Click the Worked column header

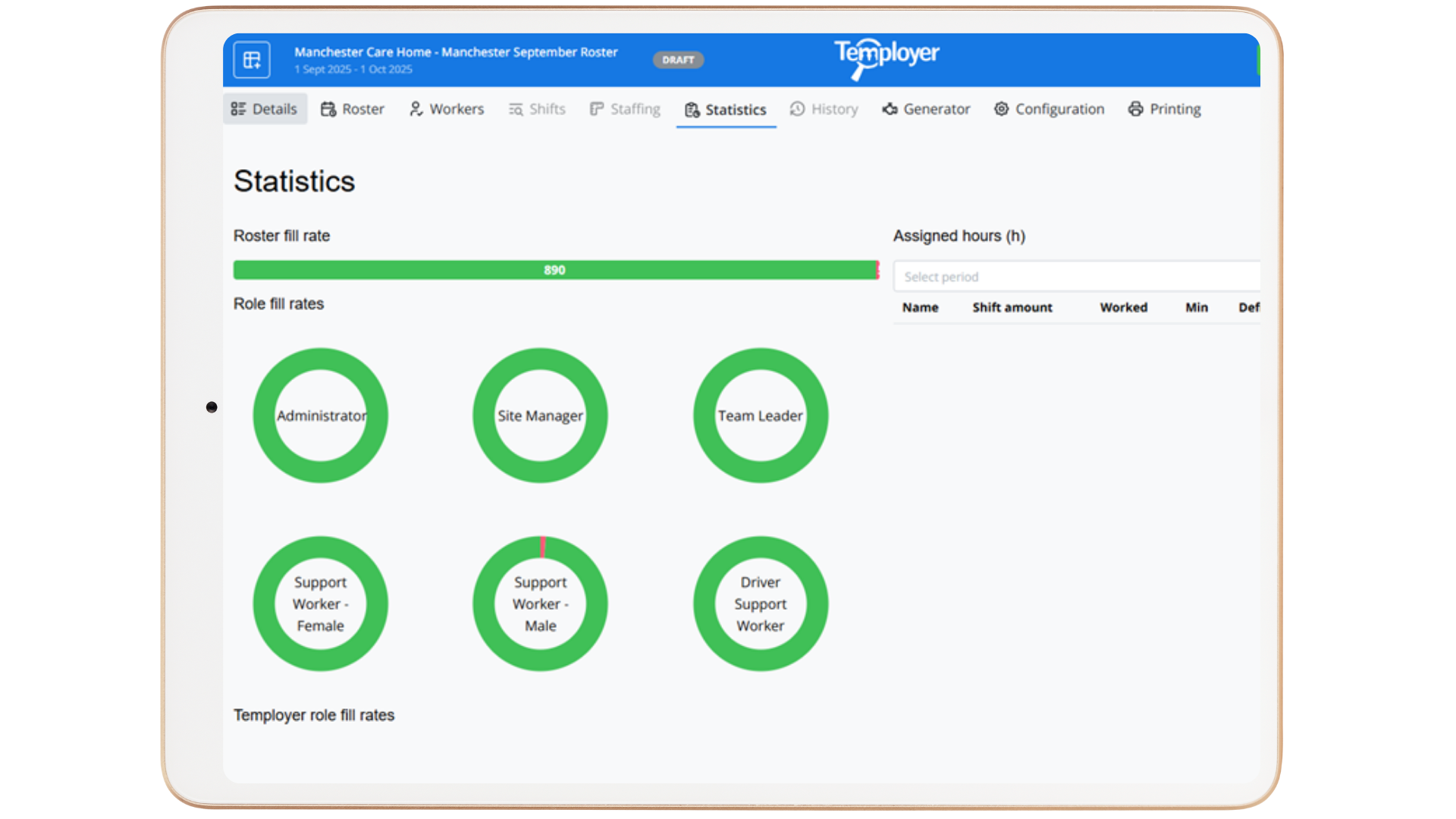pyautogui.click(x=1123, y=307)
